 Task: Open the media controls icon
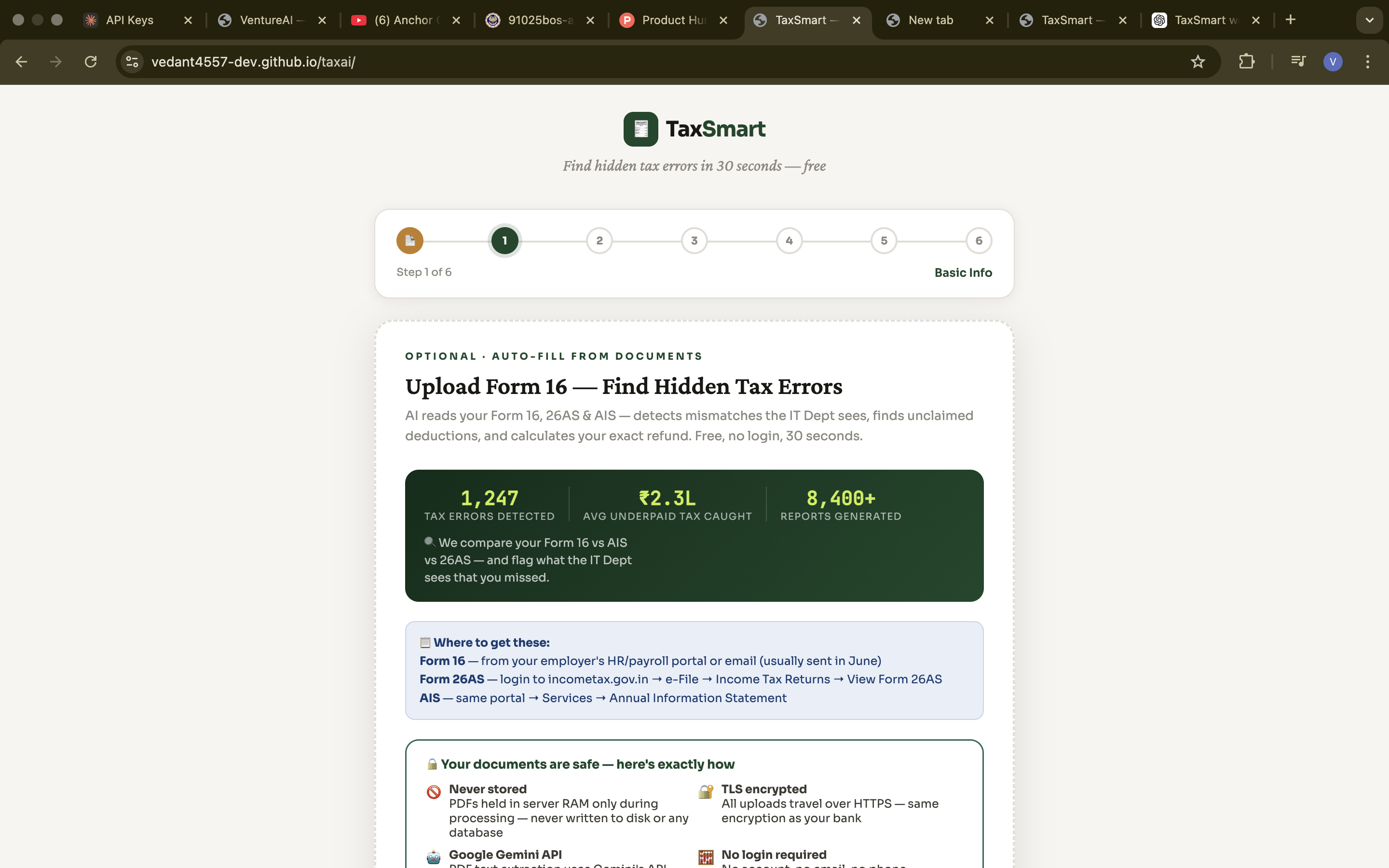point(1298,61)
